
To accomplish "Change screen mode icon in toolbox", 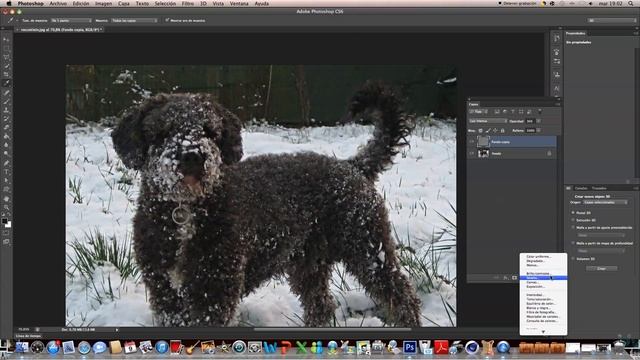I will click(x=6, y=242).
